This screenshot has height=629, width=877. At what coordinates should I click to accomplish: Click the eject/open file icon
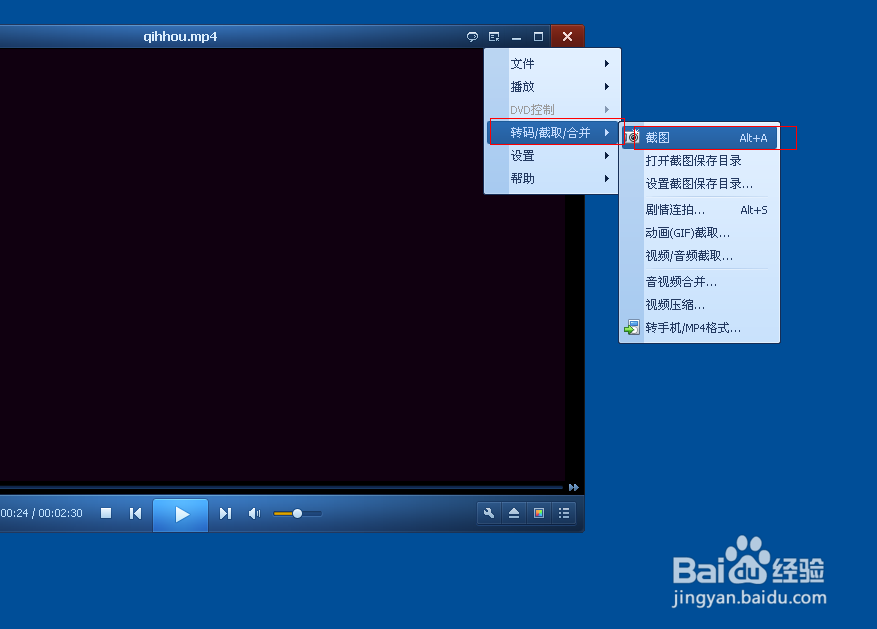[514, 513]
